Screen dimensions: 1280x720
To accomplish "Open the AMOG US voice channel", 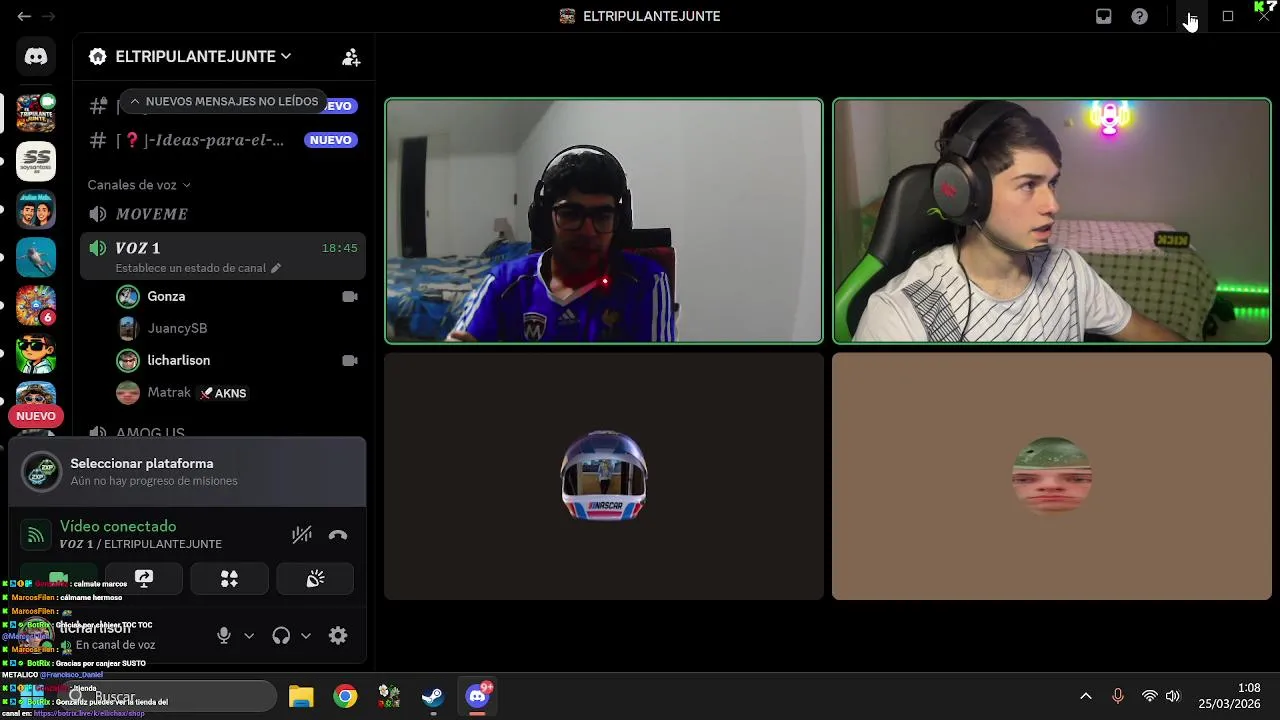I will 222,432.
